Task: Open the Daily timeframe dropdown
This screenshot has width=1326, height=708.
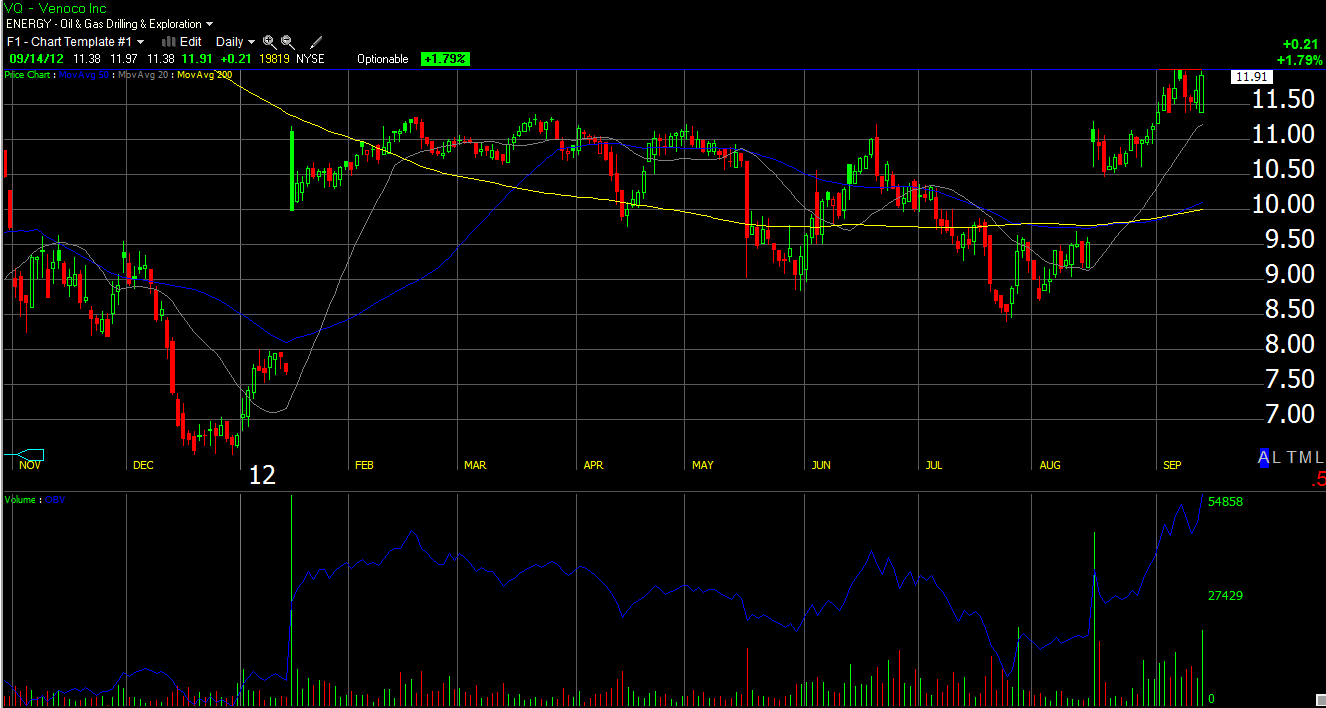Action: point(235,42)
